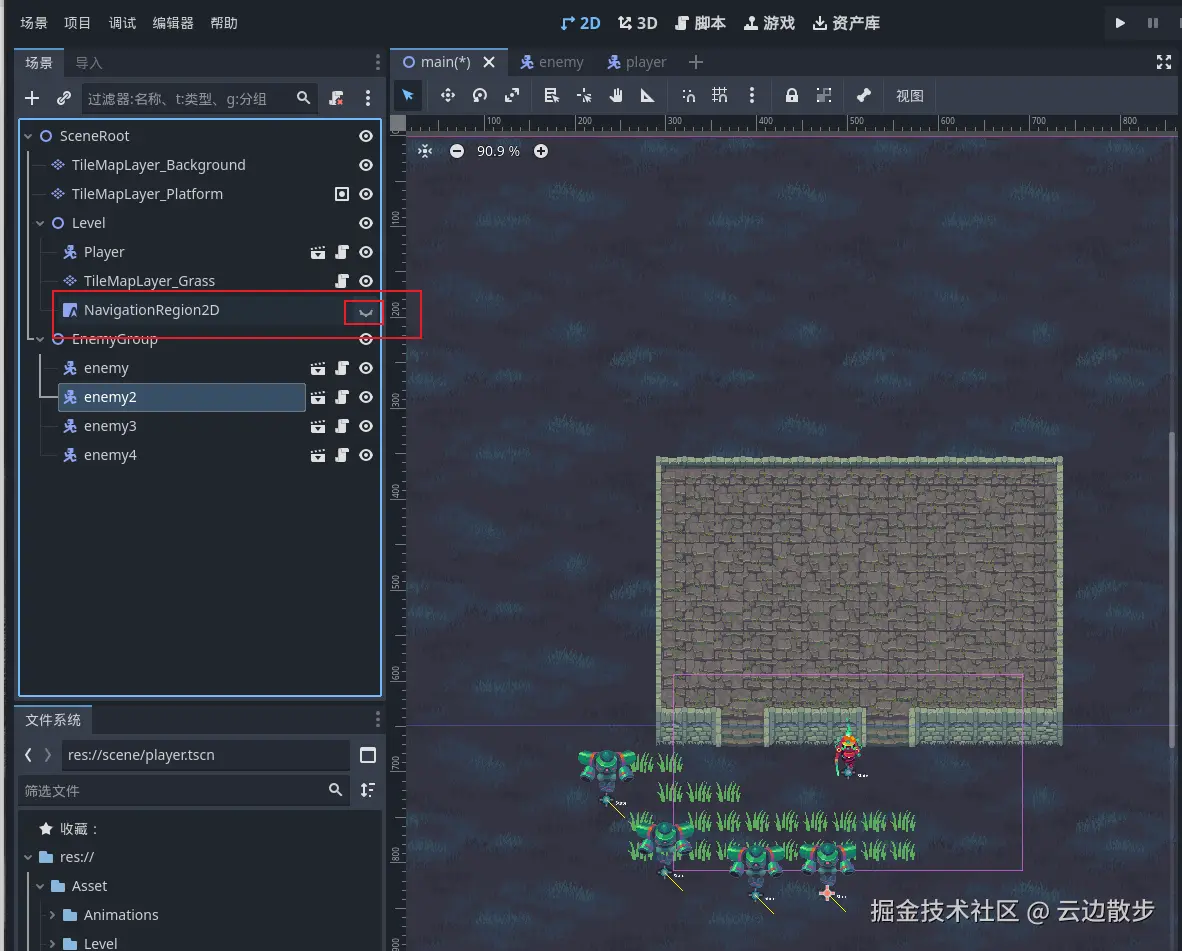
Task: Hide the TileMapLayer_Background node
Action: coord(366,165)
